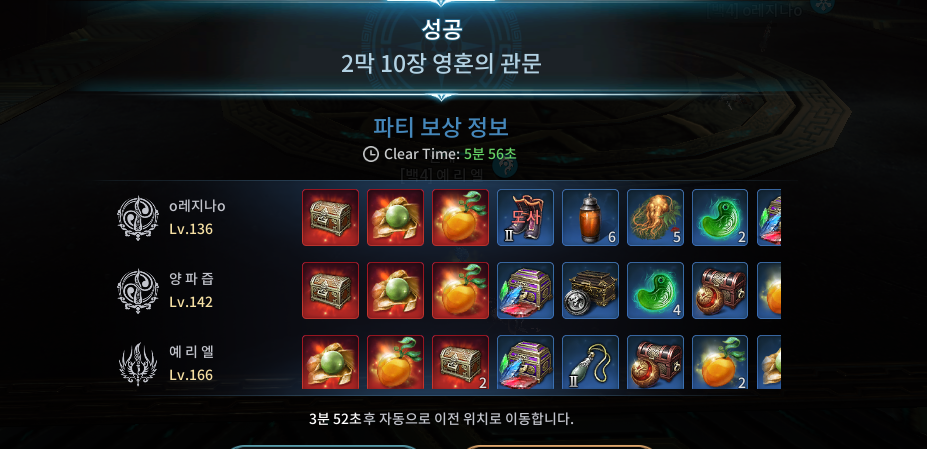
Task: Select the blue-background orange fruit with quantity 2
Action: pos(719,362)
